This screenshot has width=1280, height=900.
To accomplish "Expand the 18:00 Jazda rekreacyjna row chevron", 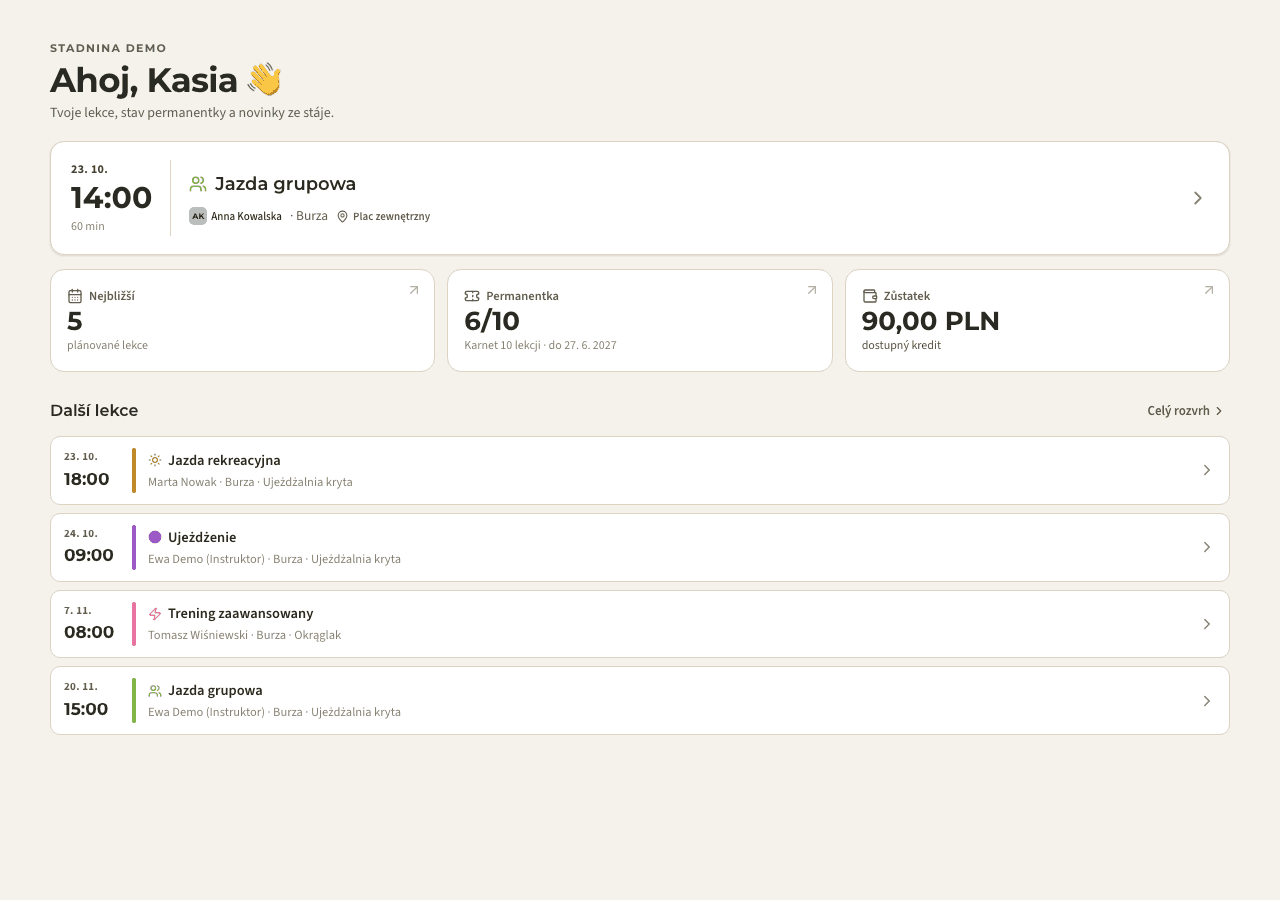I will (x=1207, y=470).
